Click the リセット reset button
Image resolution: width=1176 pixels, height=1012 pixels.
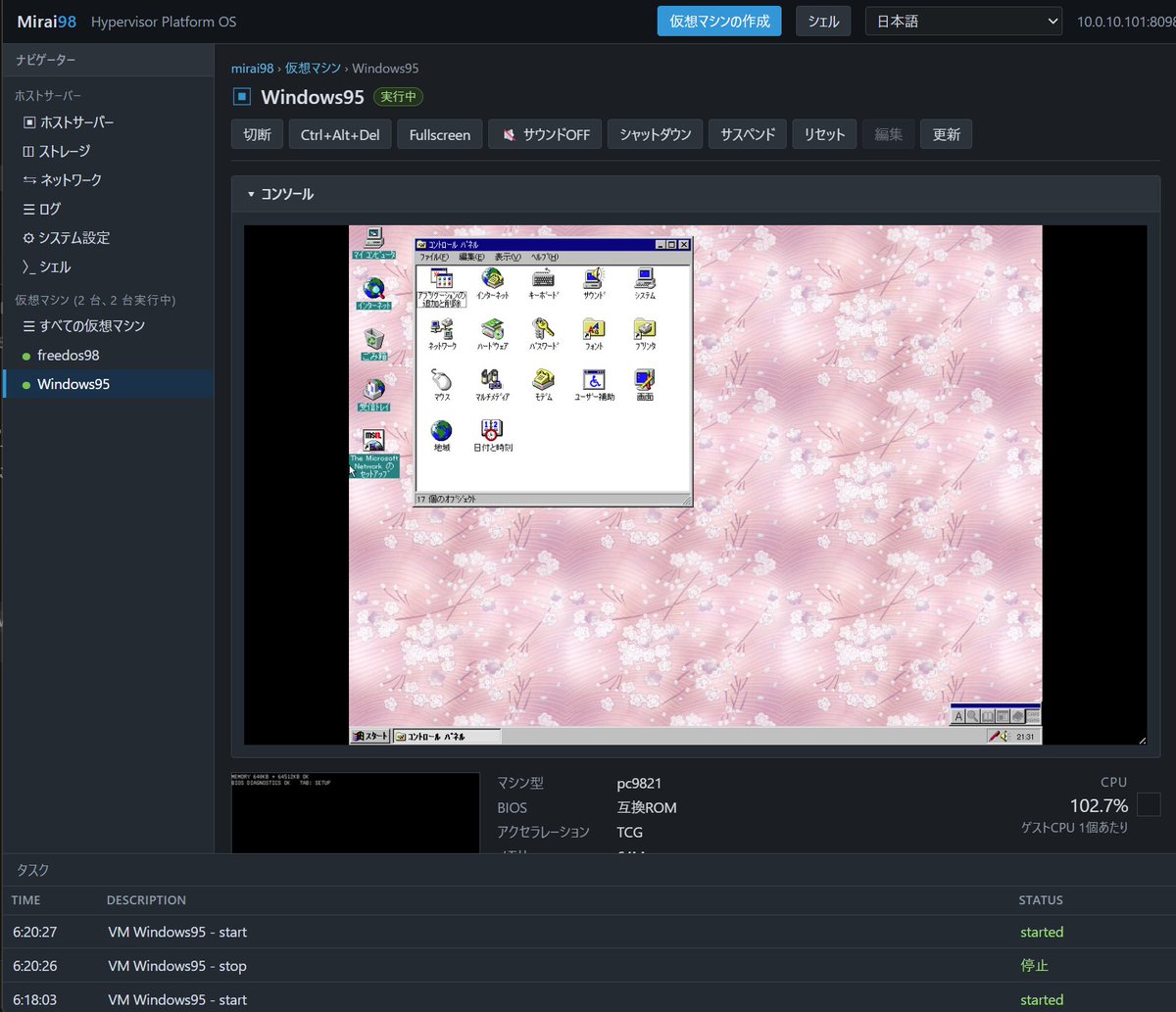pyautogui.click(x=824, y=134)
